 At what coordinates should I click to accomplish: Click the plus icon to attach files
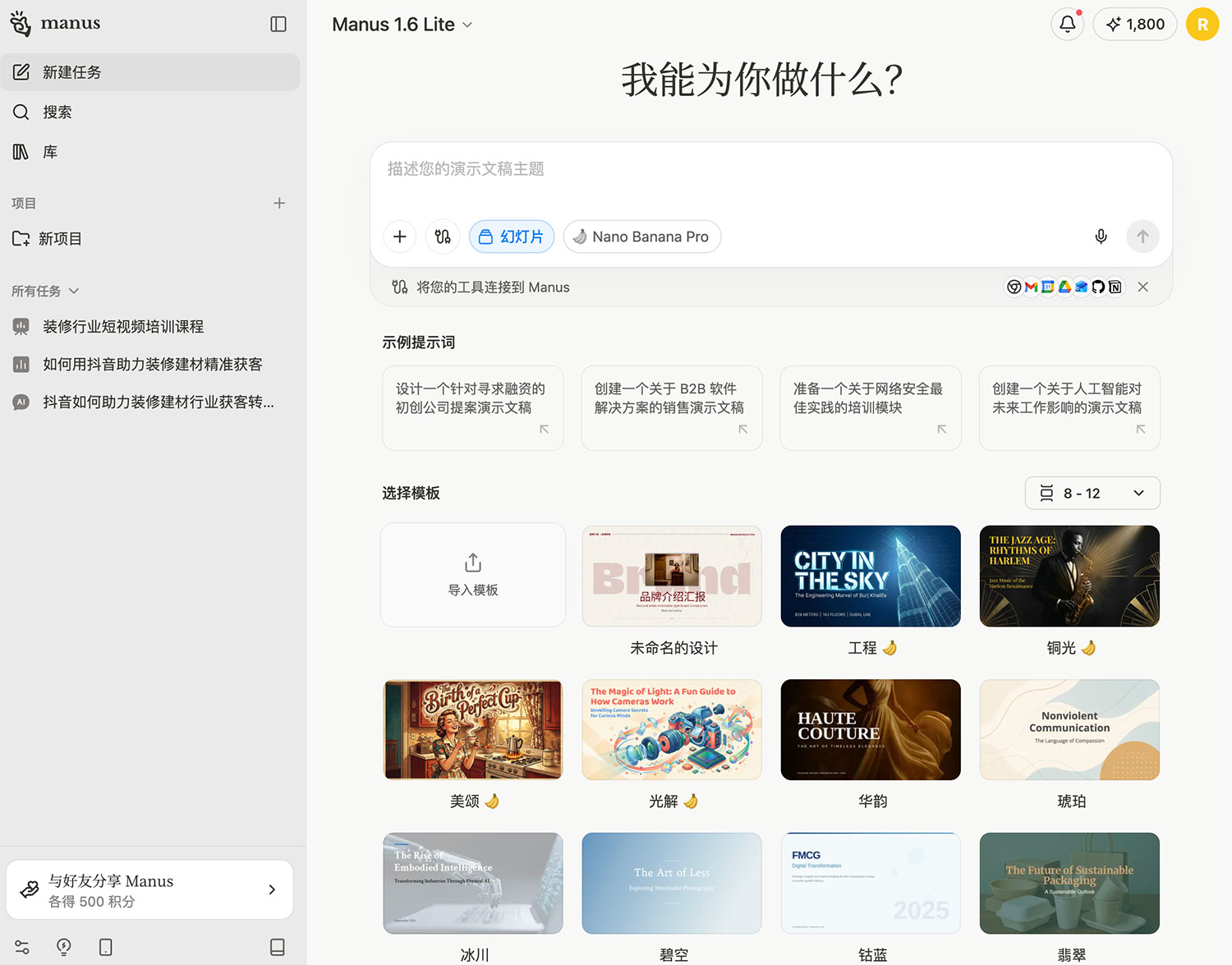[x=399, y=237]
